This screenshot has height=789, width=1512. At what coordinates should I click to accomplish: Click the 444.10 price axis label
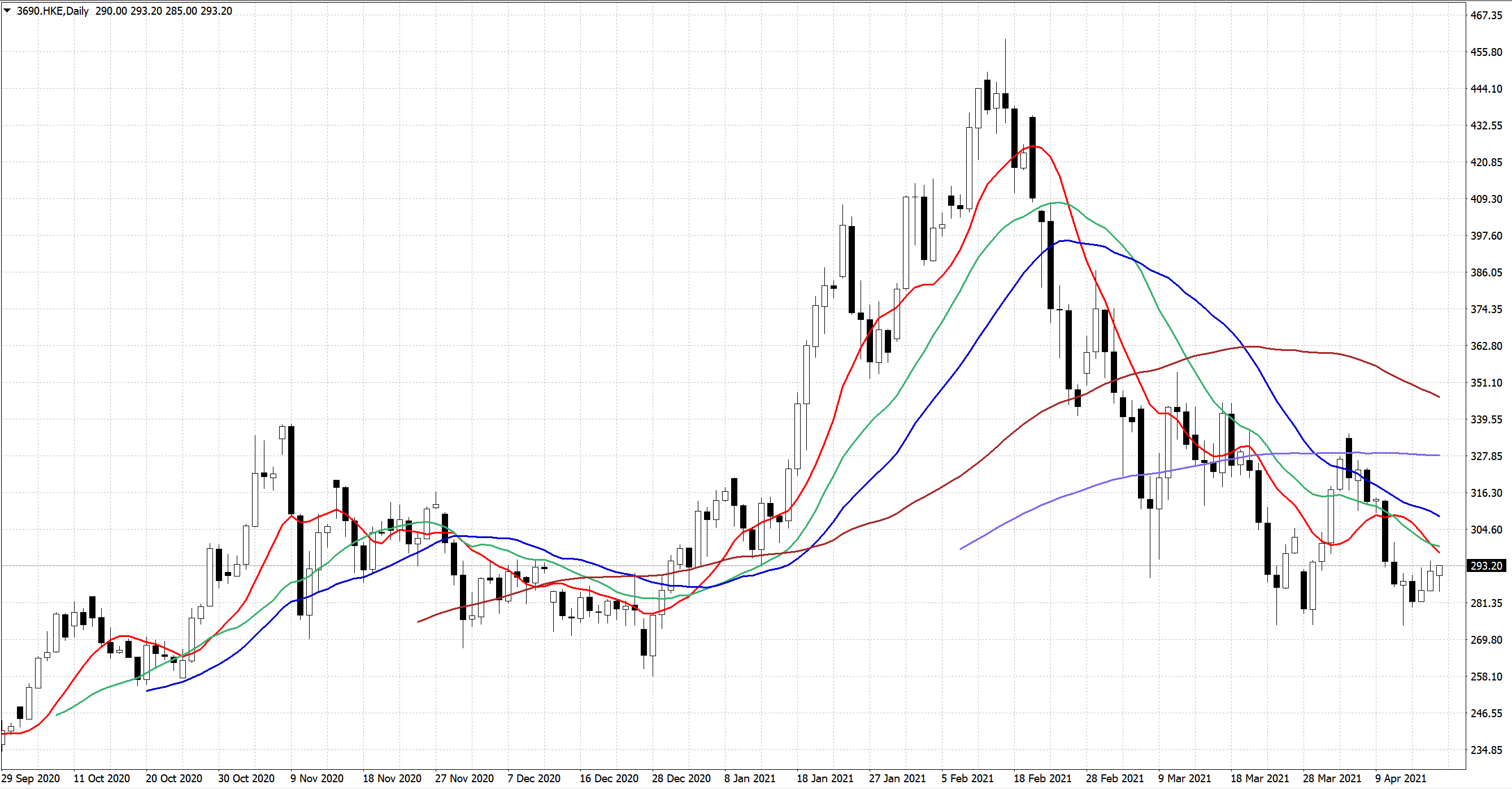(x=1485, y=89)
